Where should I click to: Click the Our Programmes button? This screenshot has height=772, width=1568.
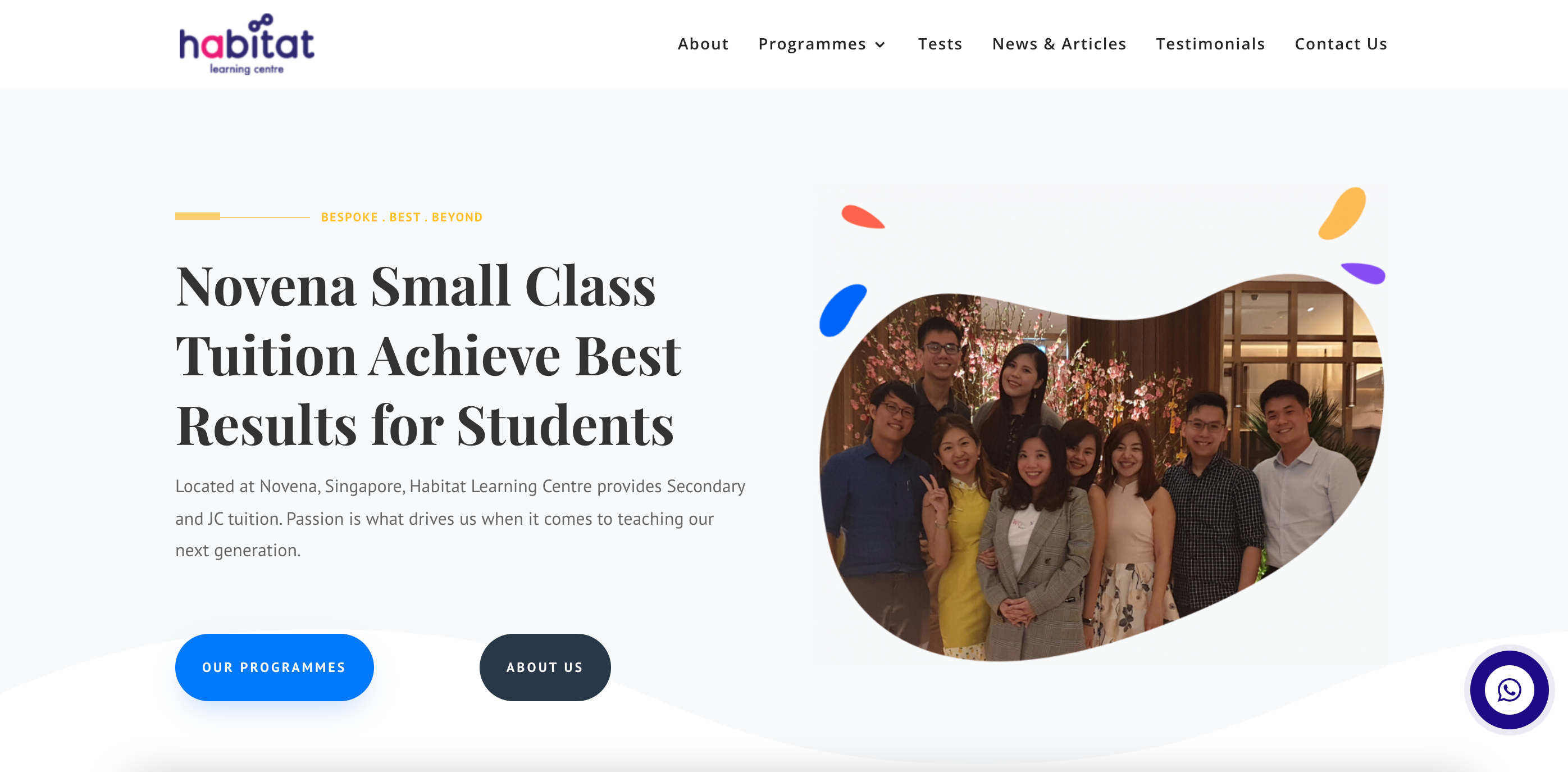(274, 667)
